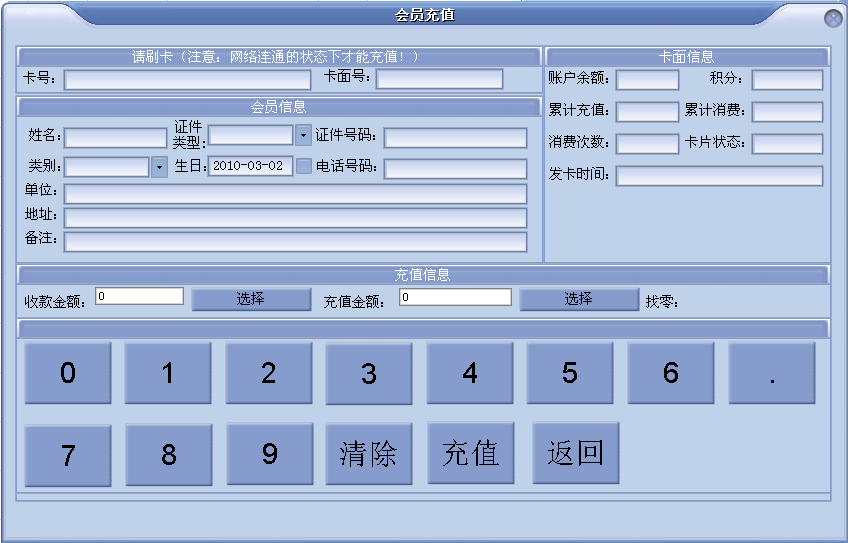Click the 卡面号 text field
848x543 pixels.
click(x=439, y=80)
